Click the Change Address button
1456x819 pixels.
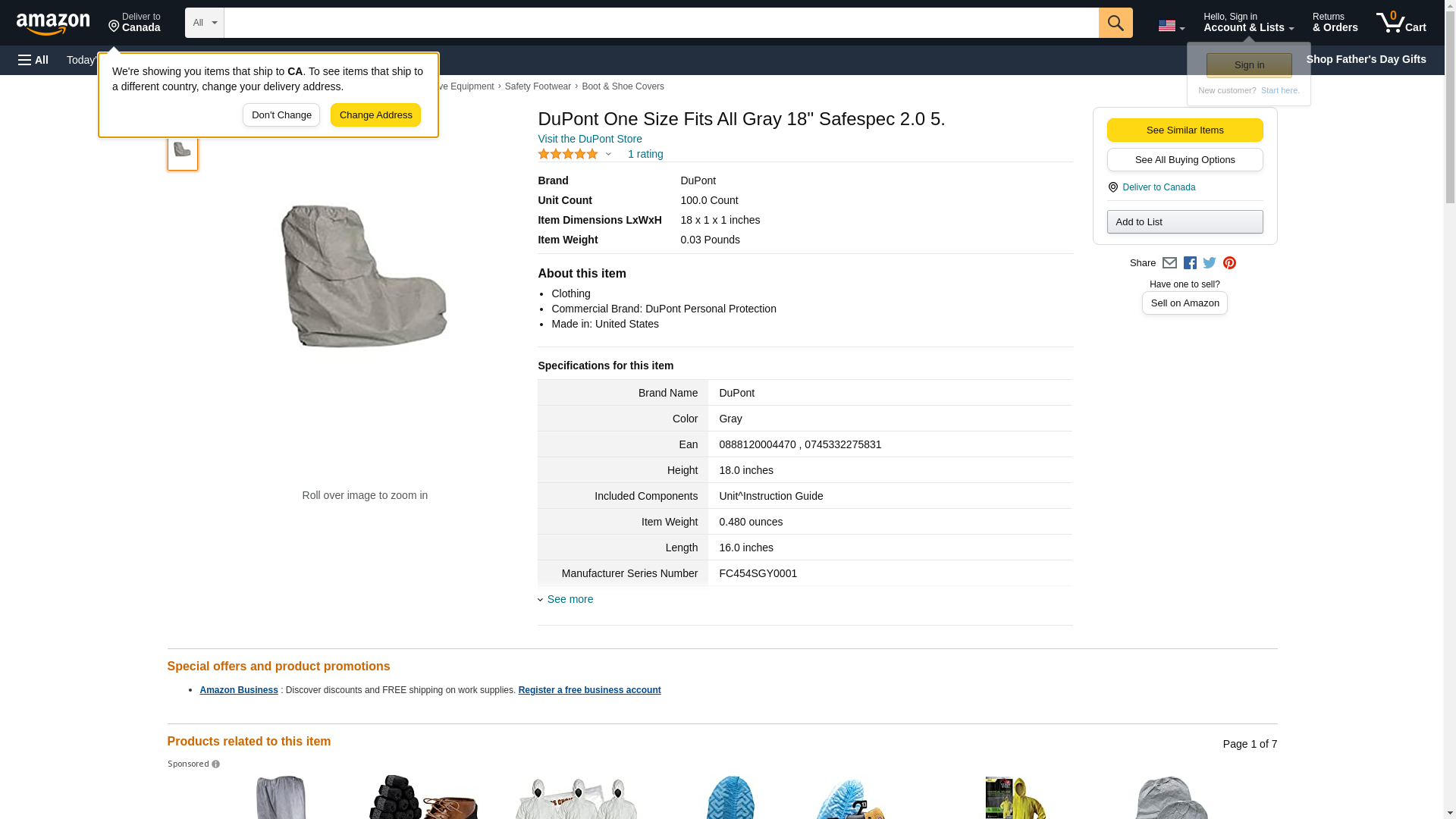click(x=375, y=115)
